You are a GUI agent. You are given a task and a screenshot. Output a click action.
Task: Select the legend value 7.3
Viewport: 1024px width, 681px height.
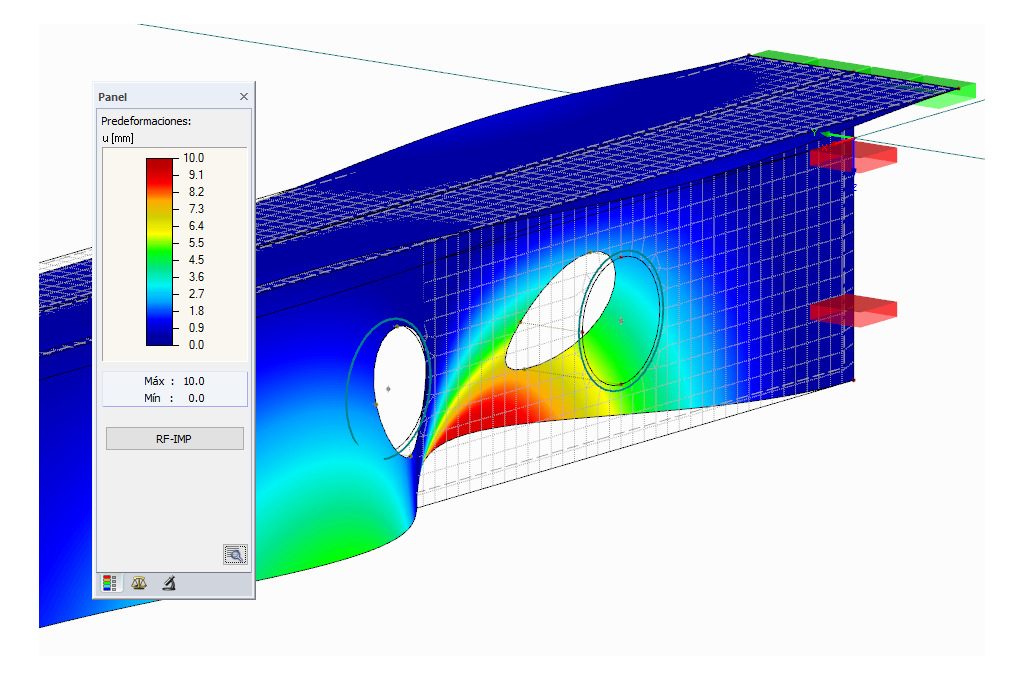coord(196,209)
